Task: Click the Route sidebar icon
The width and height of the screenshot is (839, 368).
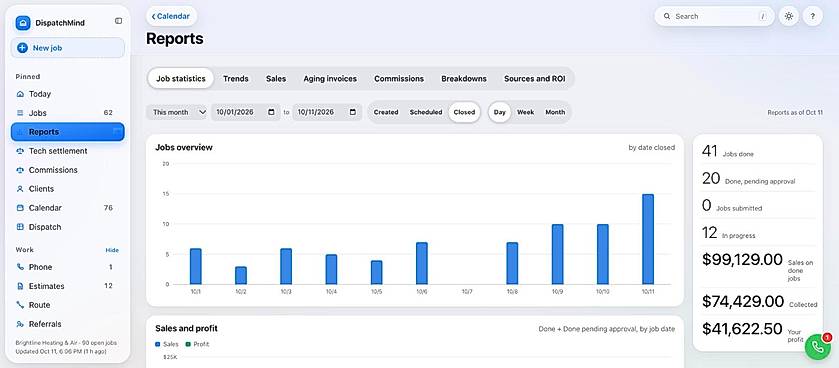Action: coord(20,305)
